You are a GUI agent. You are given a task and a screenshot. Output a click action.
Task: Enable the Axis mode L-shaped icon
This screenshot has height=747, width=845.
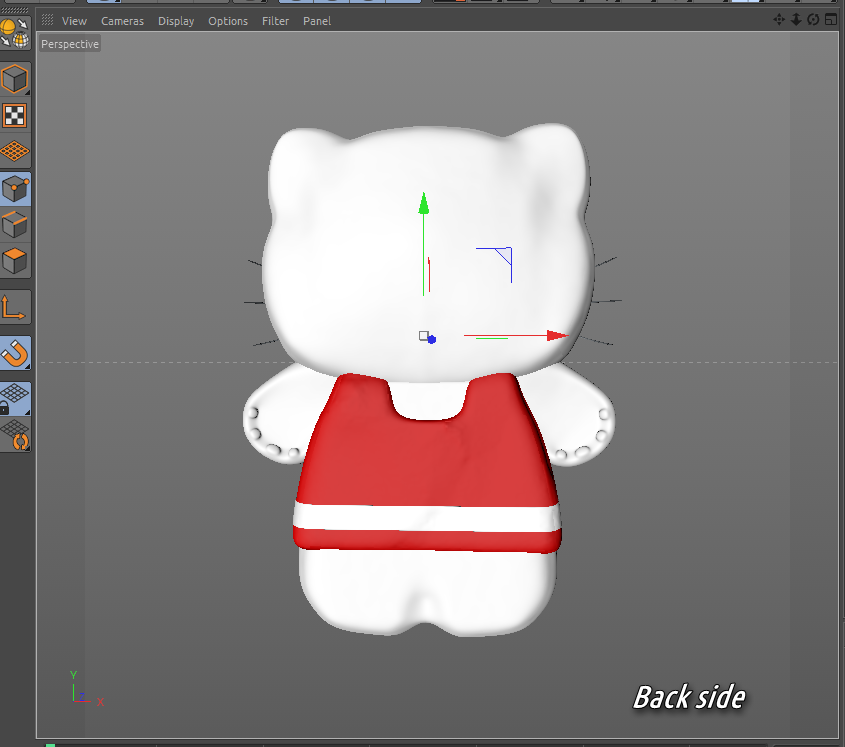(x=15, y=307)
